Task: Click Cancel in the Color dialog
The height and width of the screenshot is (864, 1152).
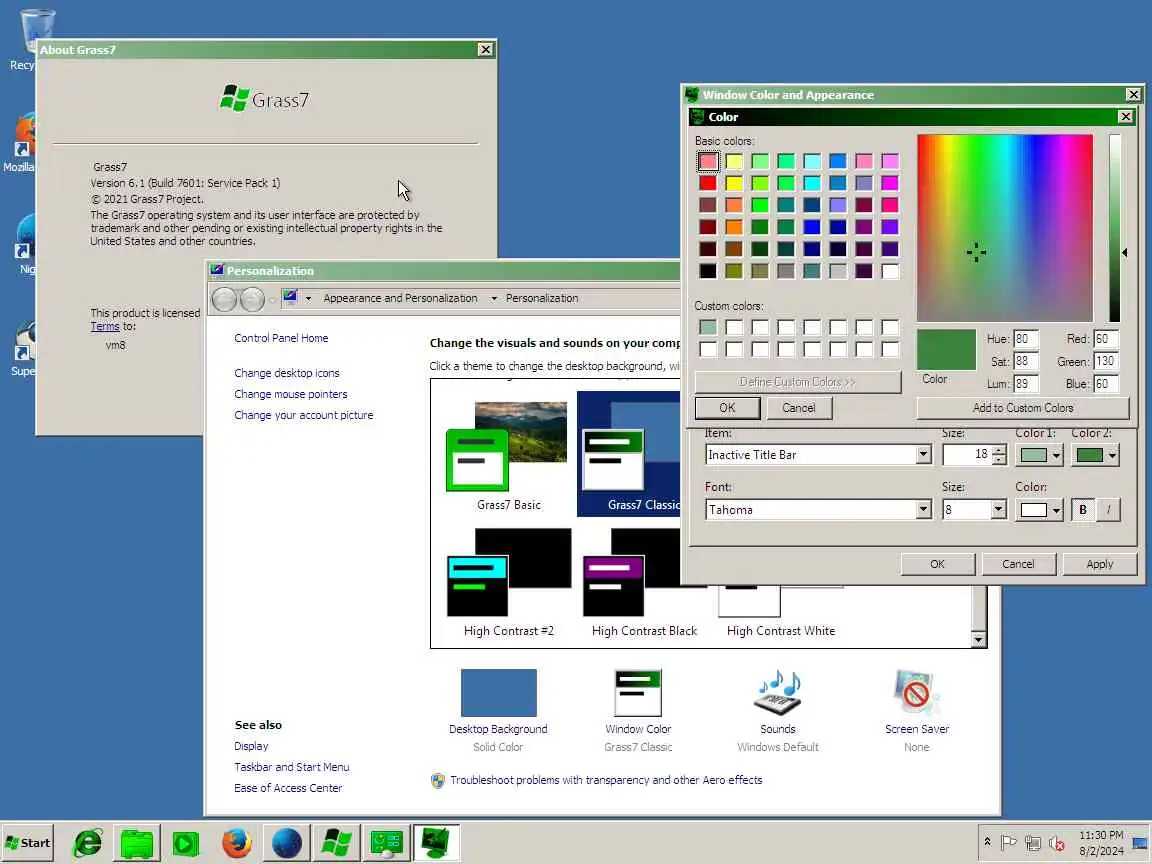Action: 799,408
